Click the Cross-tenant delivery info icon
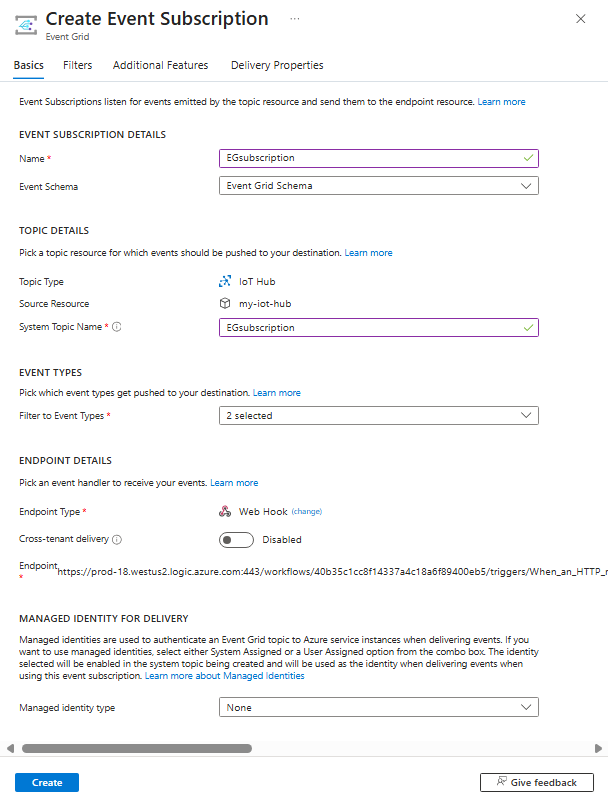 (117, 539)
